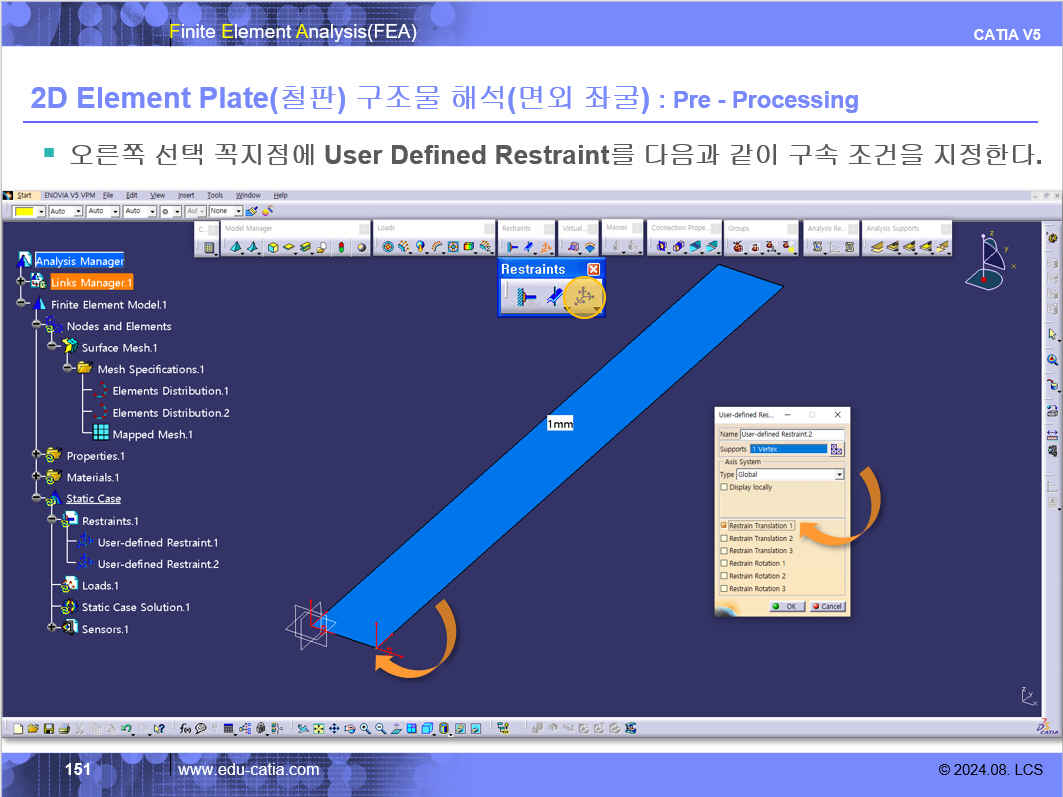Expand the Links Manager.1 tree node
This screenshot has height=797, width=1063.
(x=21, y=281)
